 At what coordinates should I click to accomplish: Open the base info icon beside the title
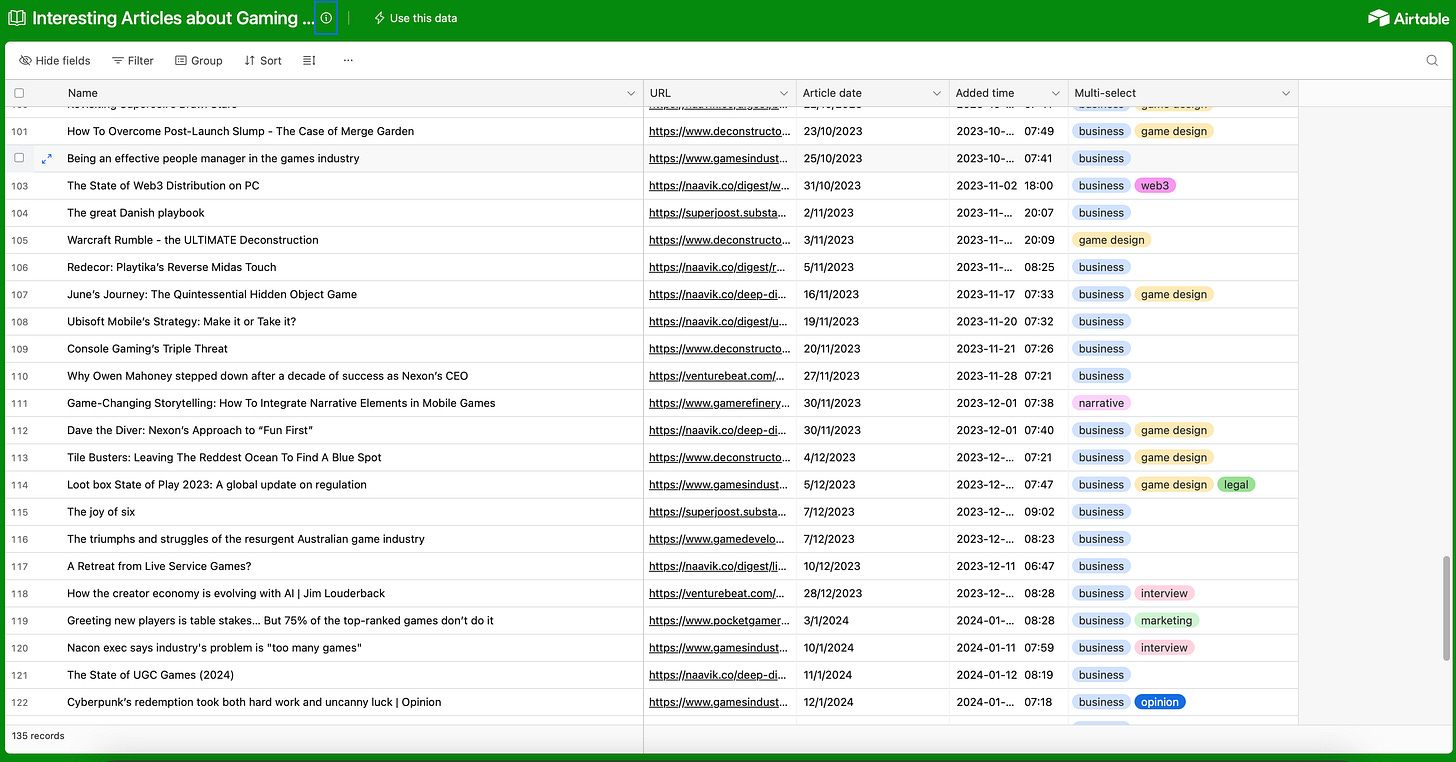[326, 18]
